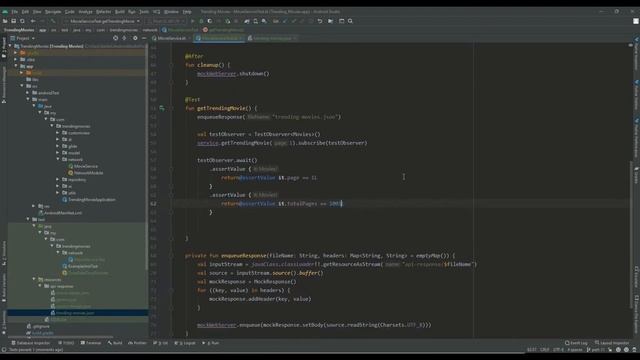Open the Git tool window at bottom
The height and width of the screenshot is (360, 640).
coord(161,343)
